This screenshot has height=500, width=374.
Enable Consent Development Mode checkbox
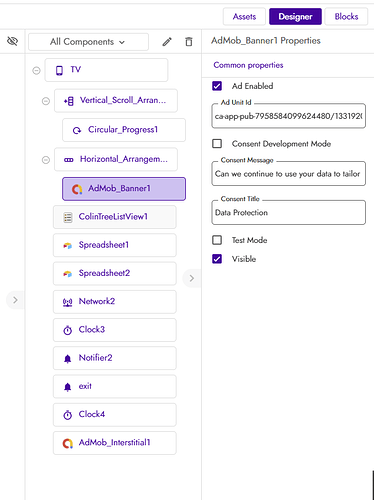pyautogui.click(x=217, y=144)
